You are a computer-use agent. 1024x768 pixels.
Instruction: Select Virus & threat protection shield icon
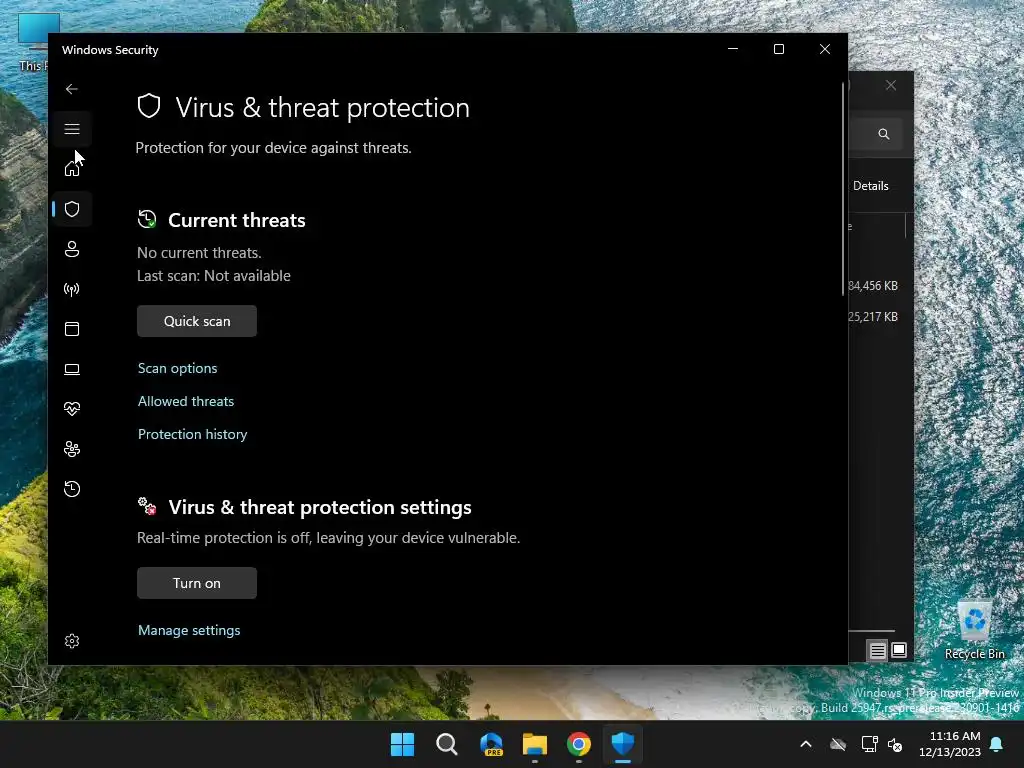pyautogui.click(x=72, y=209)
